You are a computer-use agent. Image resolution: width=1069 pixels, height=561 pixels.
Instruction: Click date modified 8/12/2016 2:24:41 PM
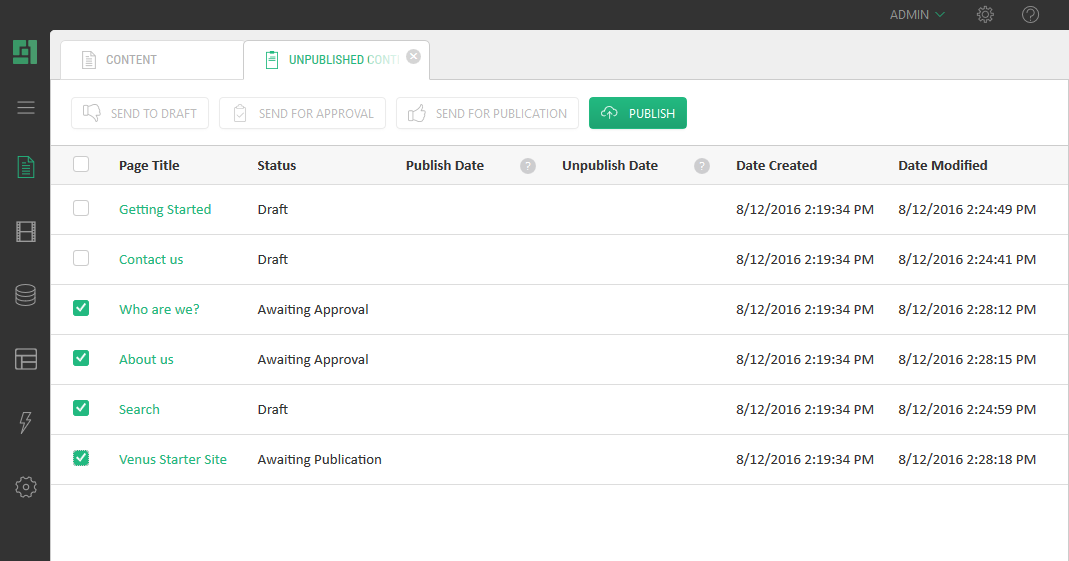pyautogui.click(x=967, y=260)
